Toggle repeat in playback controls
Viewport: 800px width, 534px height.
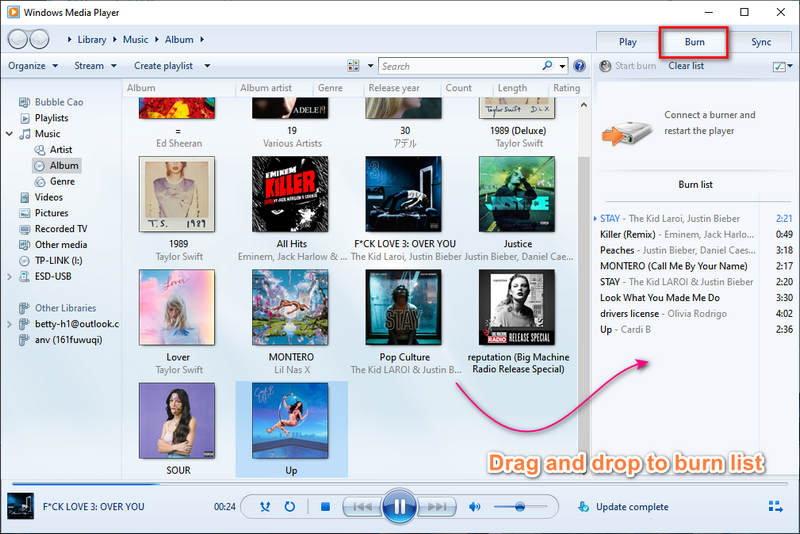(x=290, y=506)
